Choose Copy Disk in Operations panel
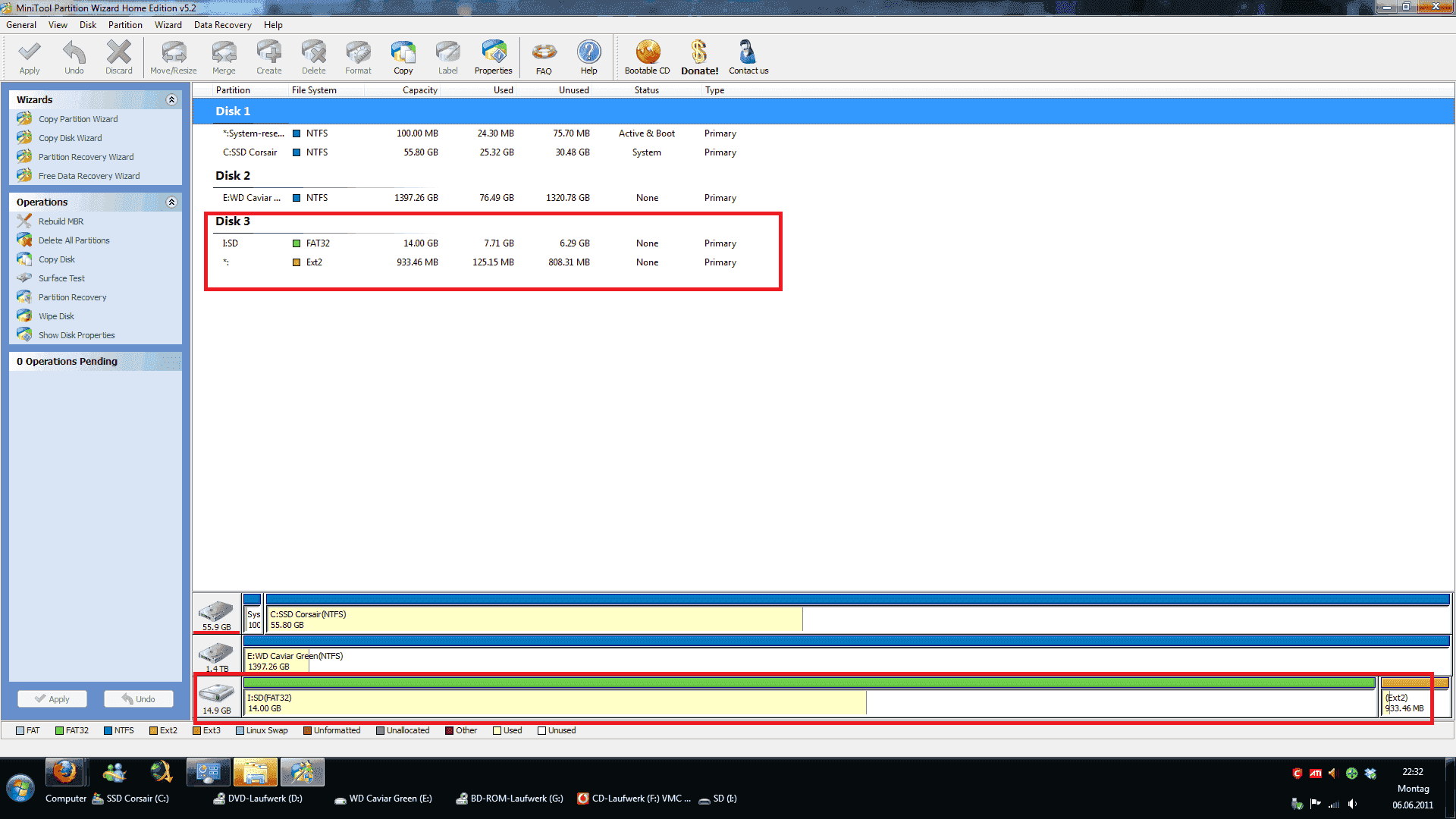This screenshot has width=1456, height=819. click(x=56, y=259)
